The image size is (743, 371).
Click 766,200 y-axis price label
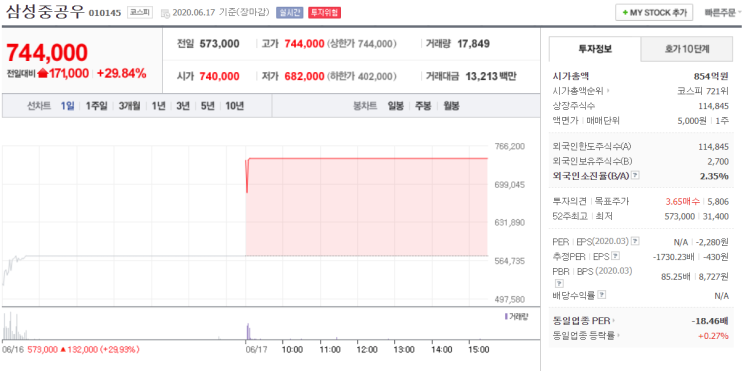point(510,146)
